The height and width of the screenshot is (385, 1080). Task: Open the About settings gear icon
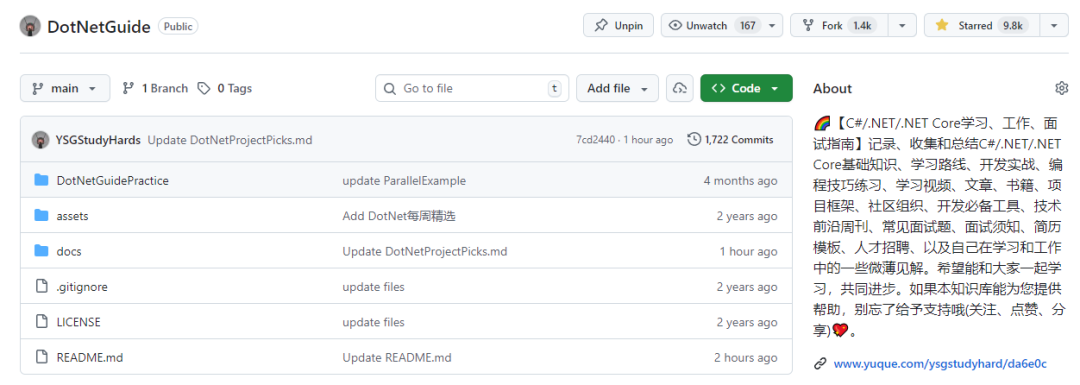pos(1061,88)
